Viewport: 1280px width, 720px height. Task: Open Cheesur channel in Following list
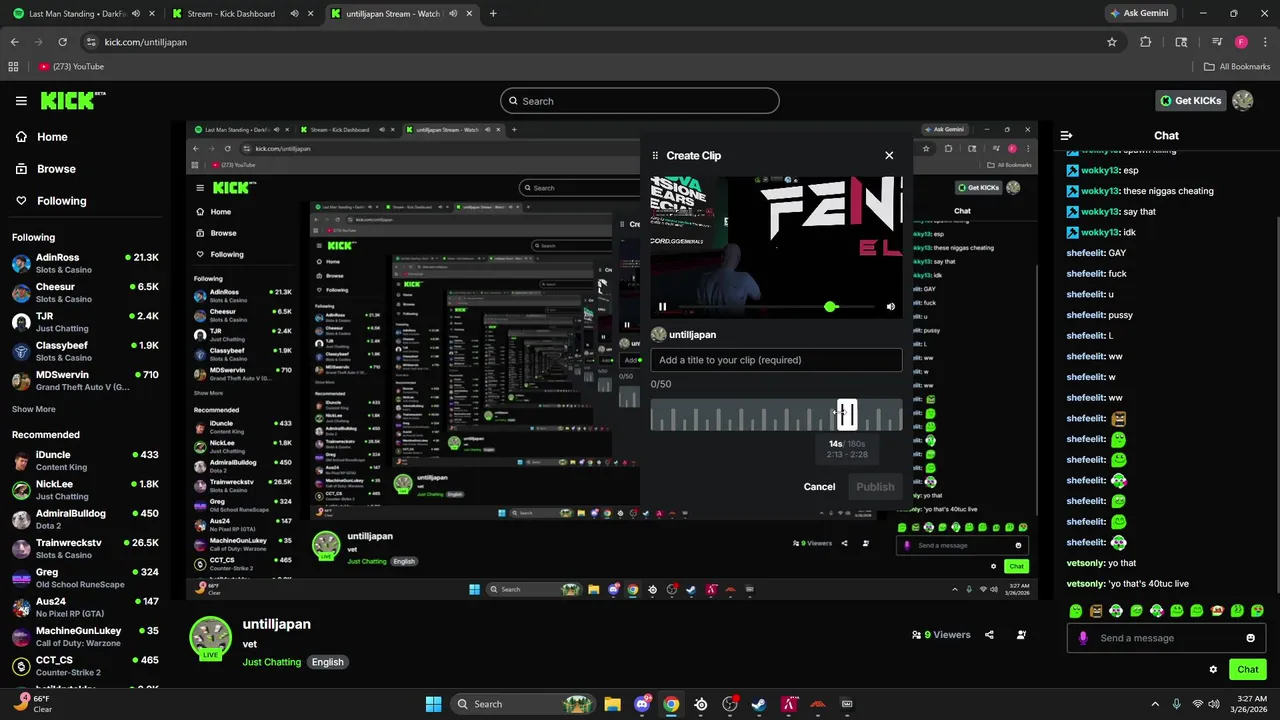click(85, 292)
